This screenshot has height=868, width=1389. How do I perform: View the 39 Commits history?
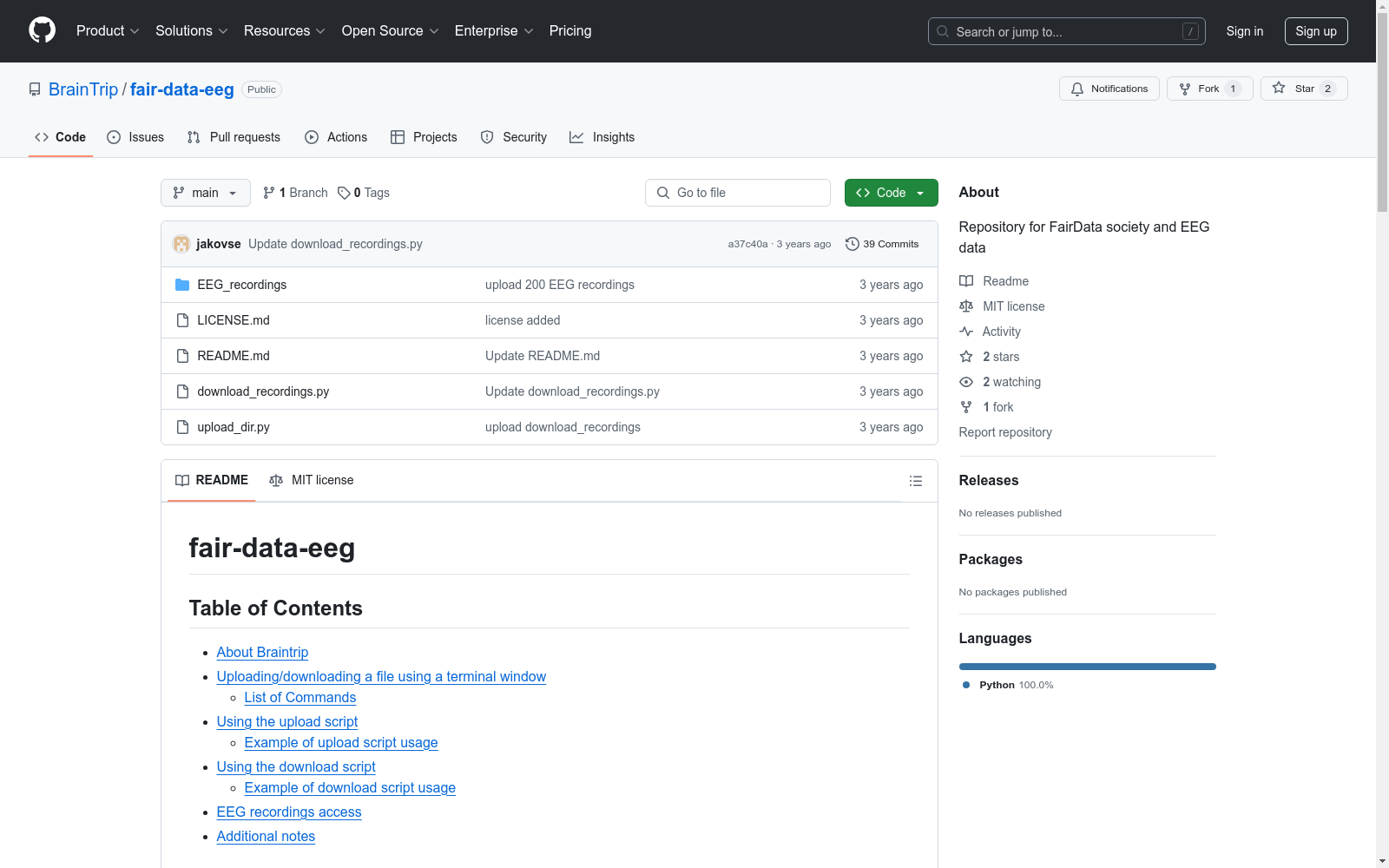click(882, 244)
